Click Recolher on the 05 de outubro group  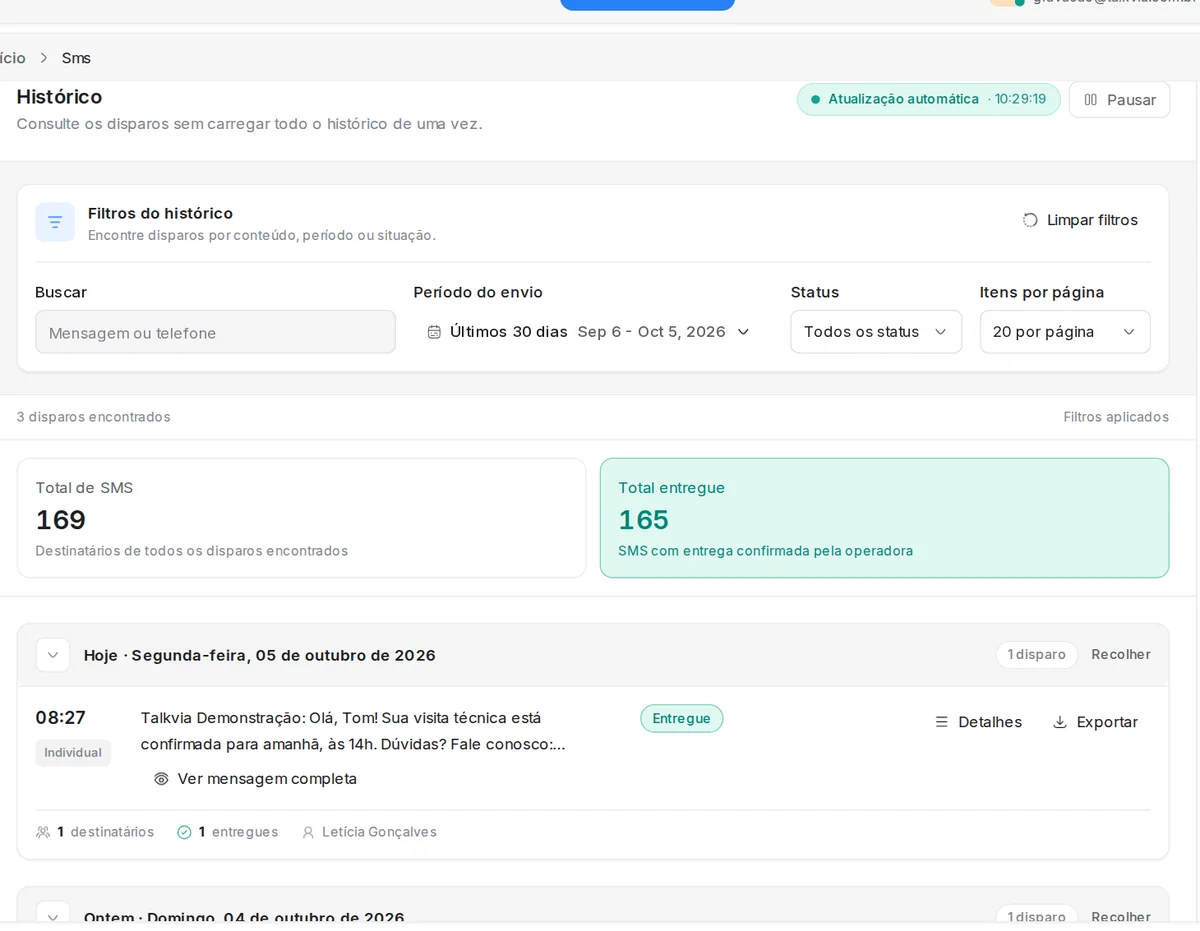[1120, 655]
